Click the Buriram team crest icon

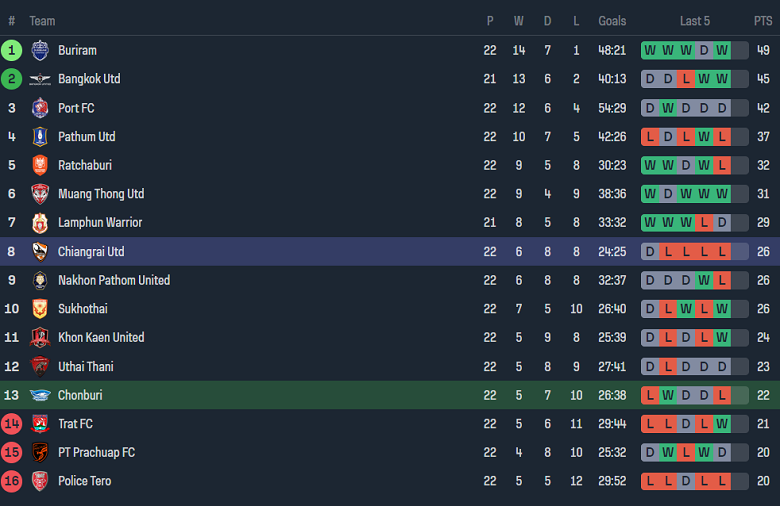[x=40, y=50]
